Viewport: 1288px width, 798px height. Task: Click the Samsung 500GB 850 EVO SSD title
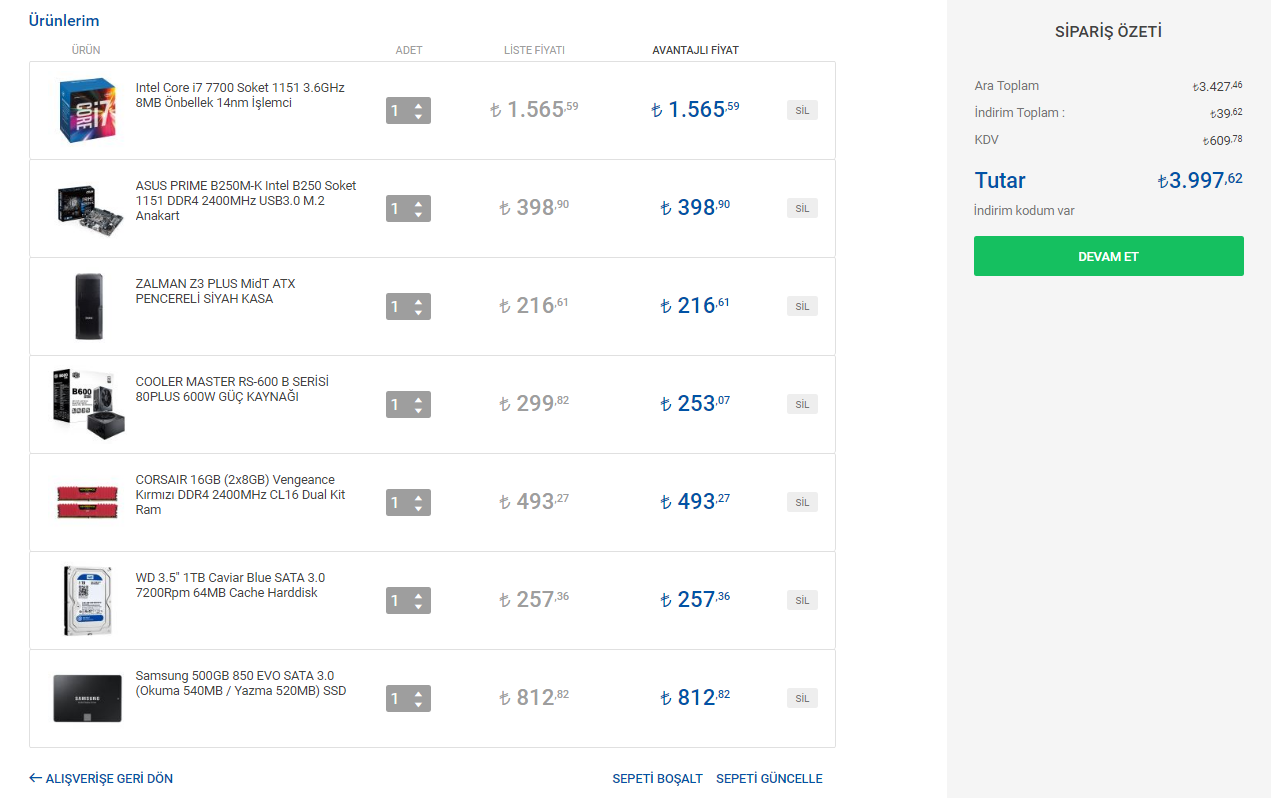tap(241, 683)
